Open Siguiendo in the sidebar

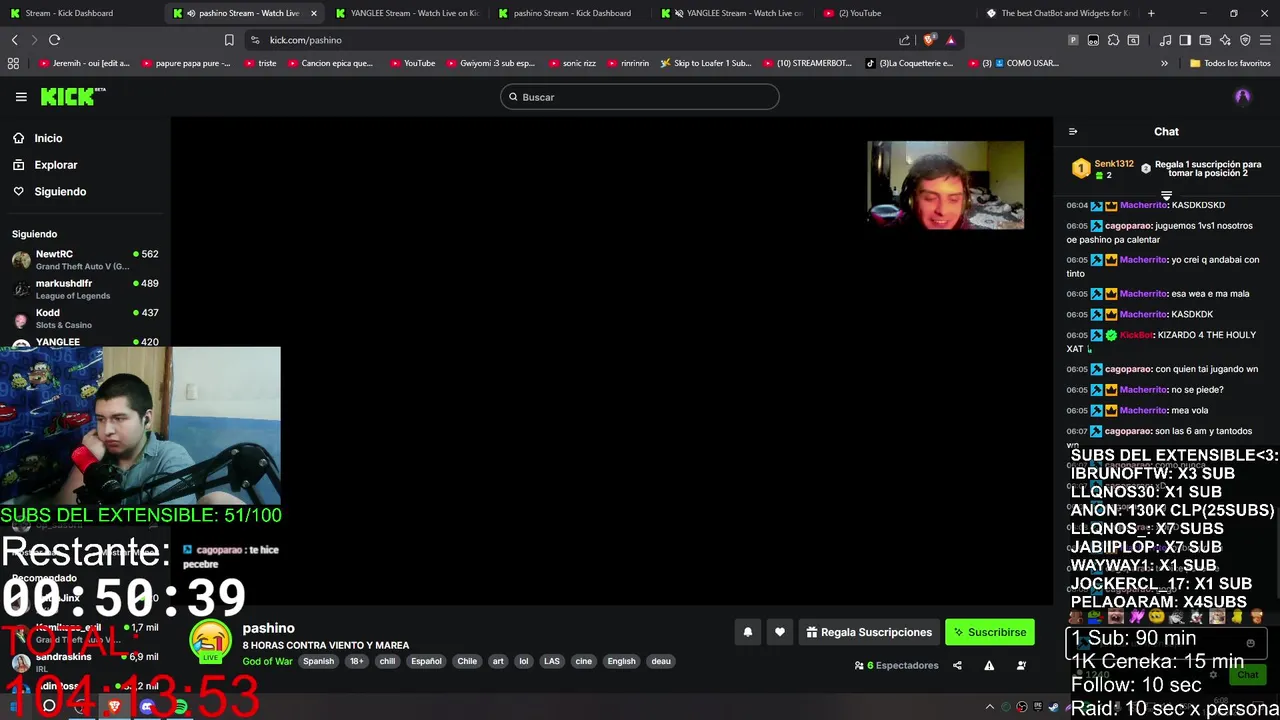click(60, 192)
